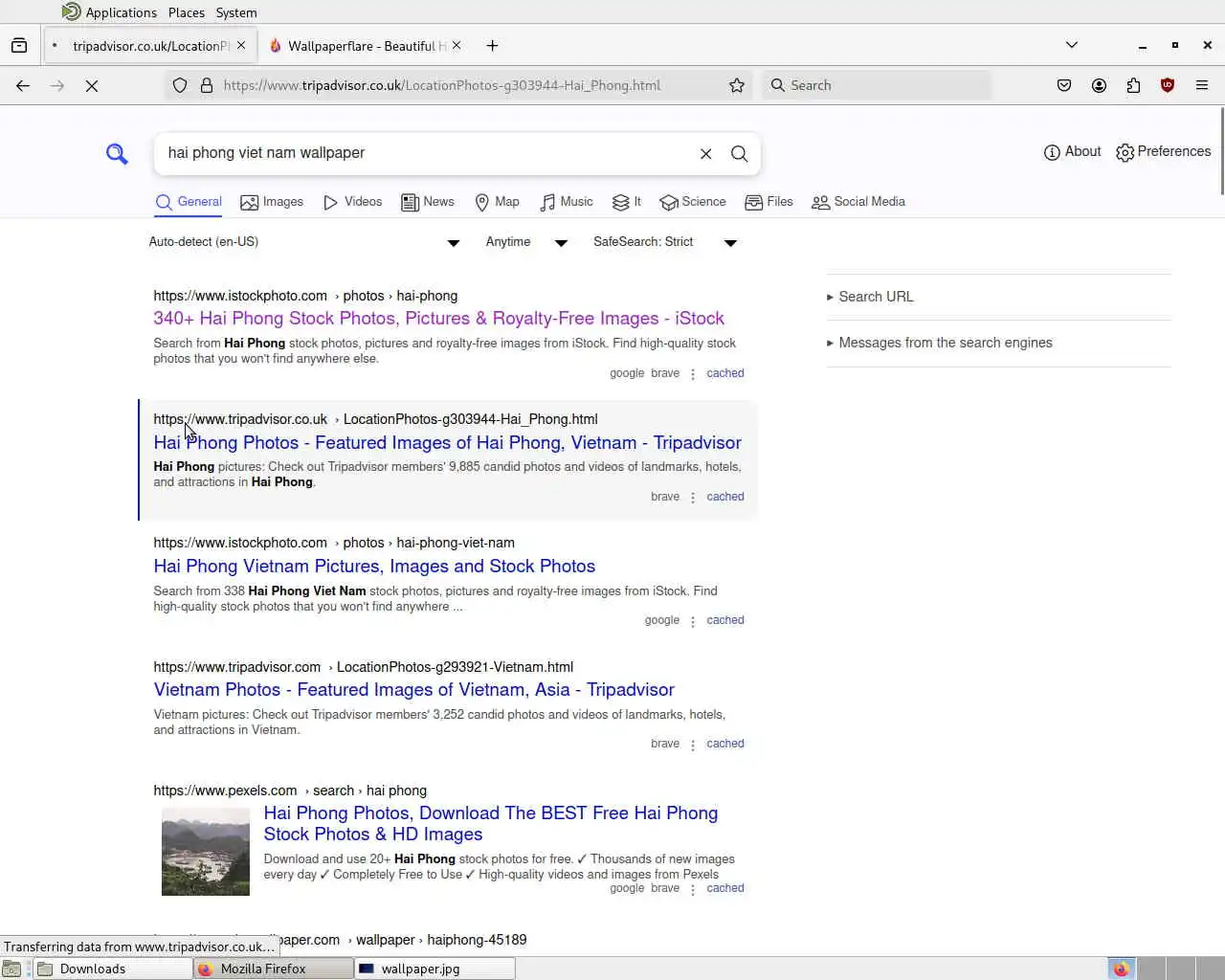Open Hai Phong Photos Pexels result title
Viewport: 1225px width, 980px height.
(491, 823)
